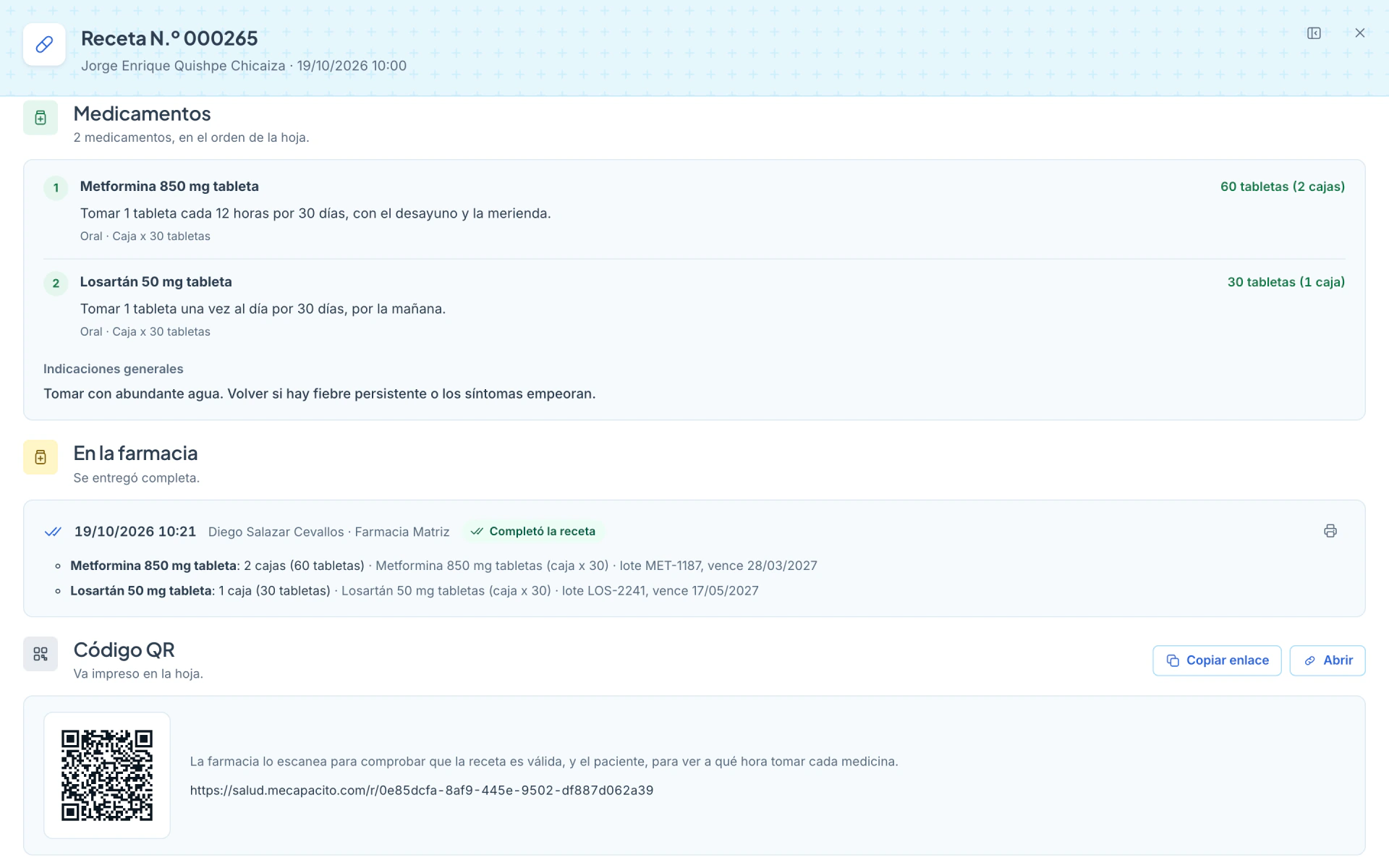Click the Losartán 50 mg tableta title
Screen dimensions: 1389x868
click(x=156, y=282)
